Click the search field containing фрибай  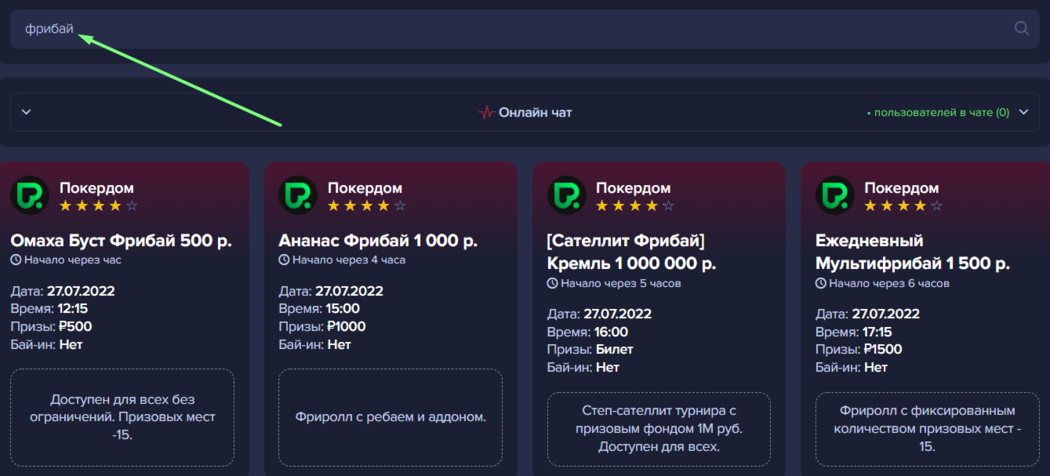point(524,29)
